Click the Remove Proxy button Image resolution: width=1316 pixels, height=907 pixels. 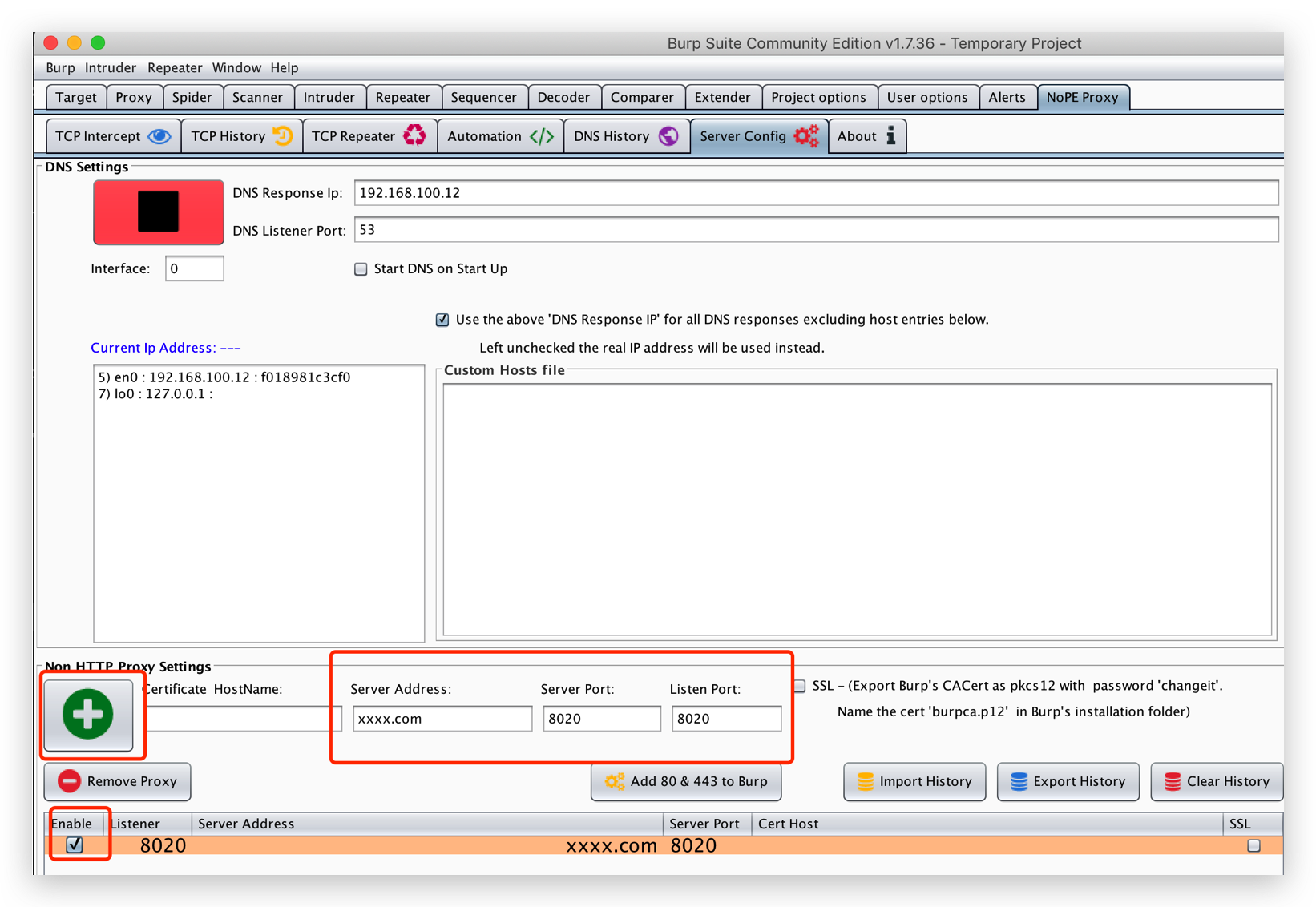coord(118,781)
